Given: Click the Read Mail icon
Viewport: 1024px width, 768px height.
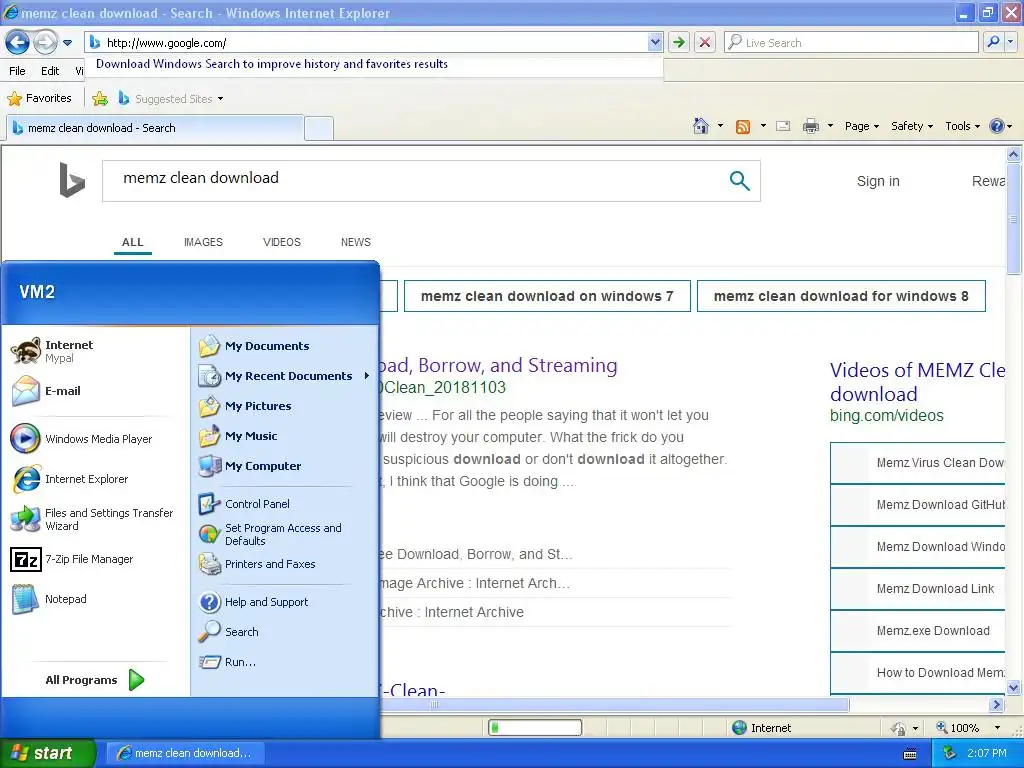Looking at the screenshot, I should [x=783, y=126].
